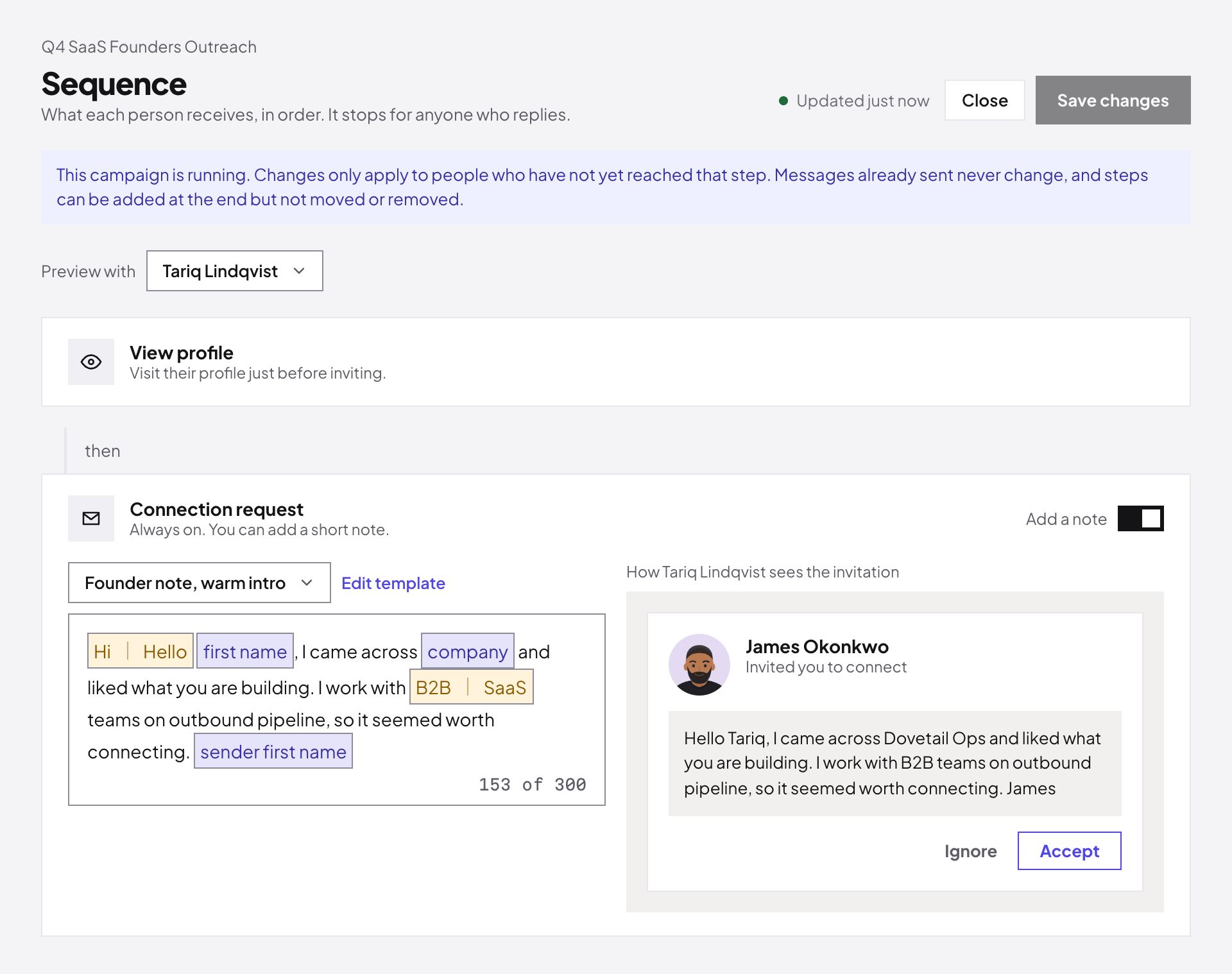Click the invitation preview message text
Viewport: 1232px width, 974px height.
[894, 763]
